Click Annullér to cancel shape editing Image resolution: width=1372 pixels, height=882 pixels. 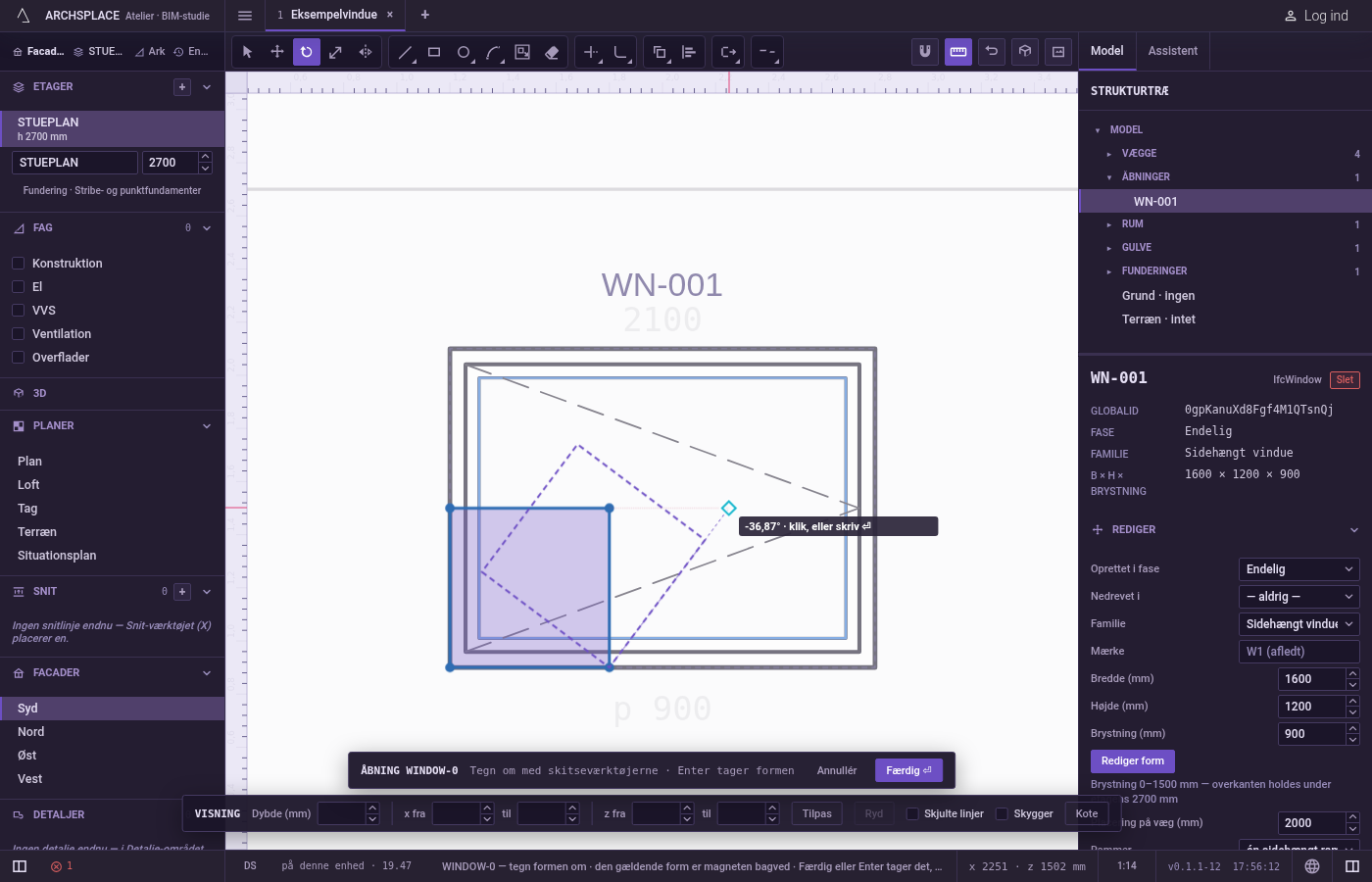point(837,770)
